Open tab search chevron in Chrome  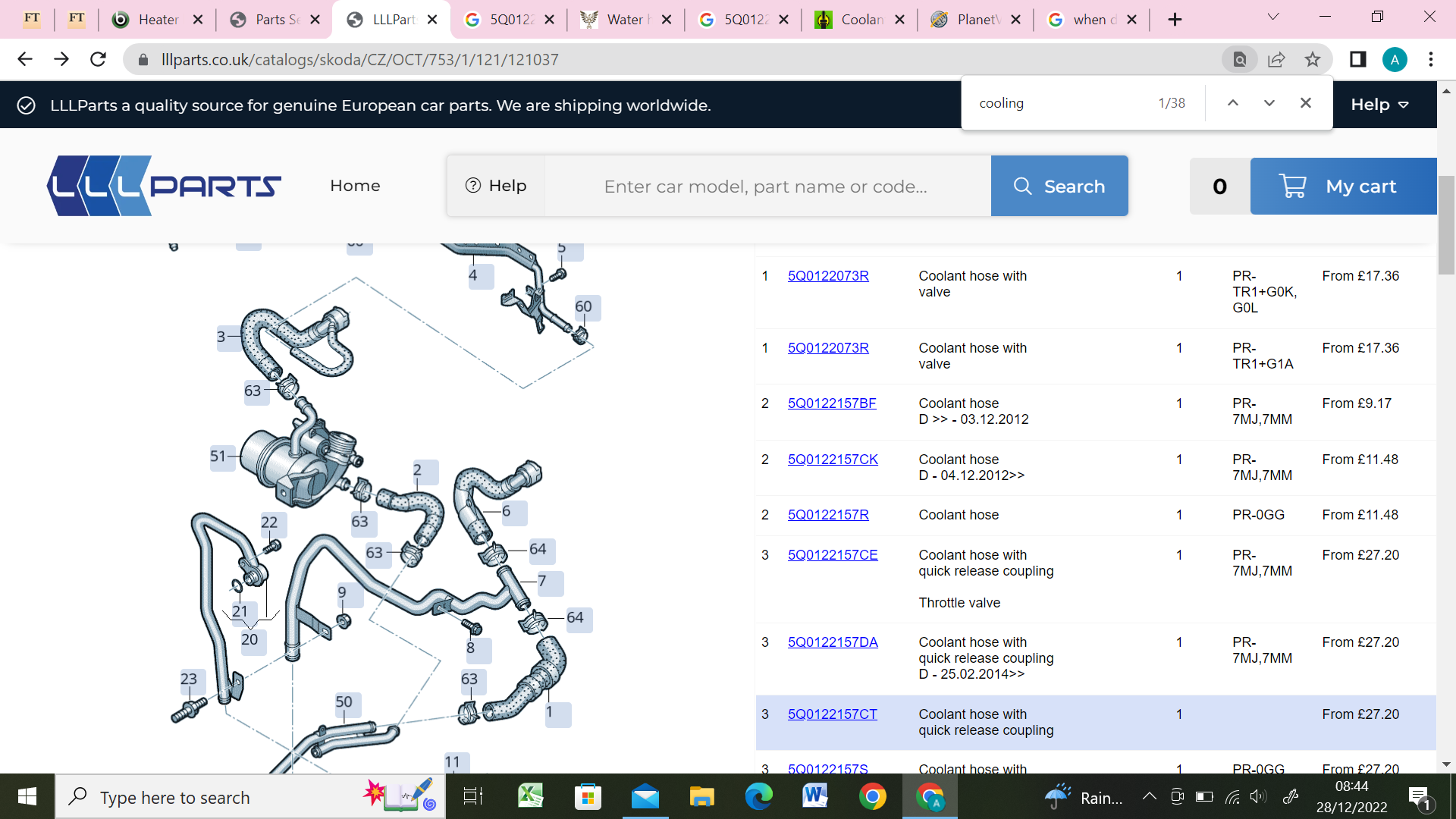coord(1273,17)
